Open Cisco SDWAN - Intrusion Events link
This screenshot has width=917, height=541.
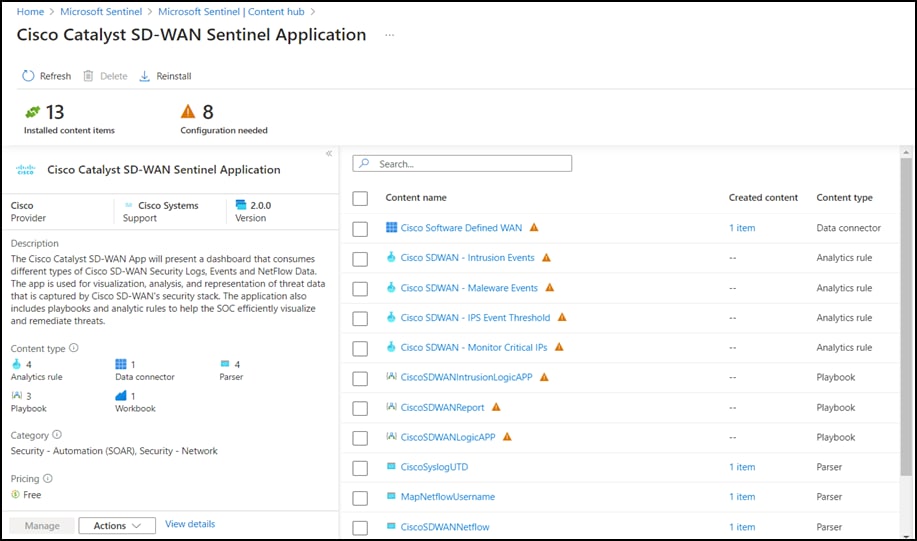click(x=467, y=257)
